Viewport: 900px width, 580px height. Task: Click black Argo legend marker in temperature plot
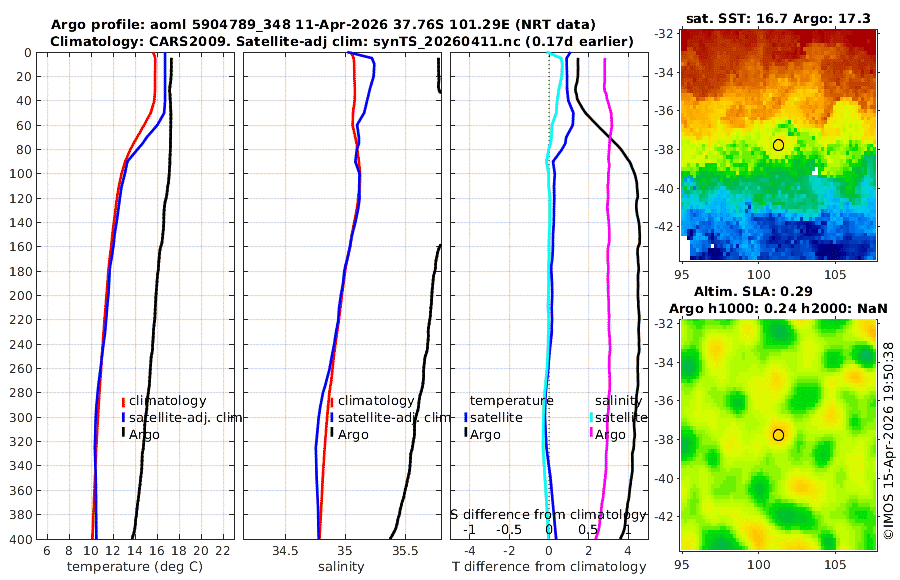[123, 432]
